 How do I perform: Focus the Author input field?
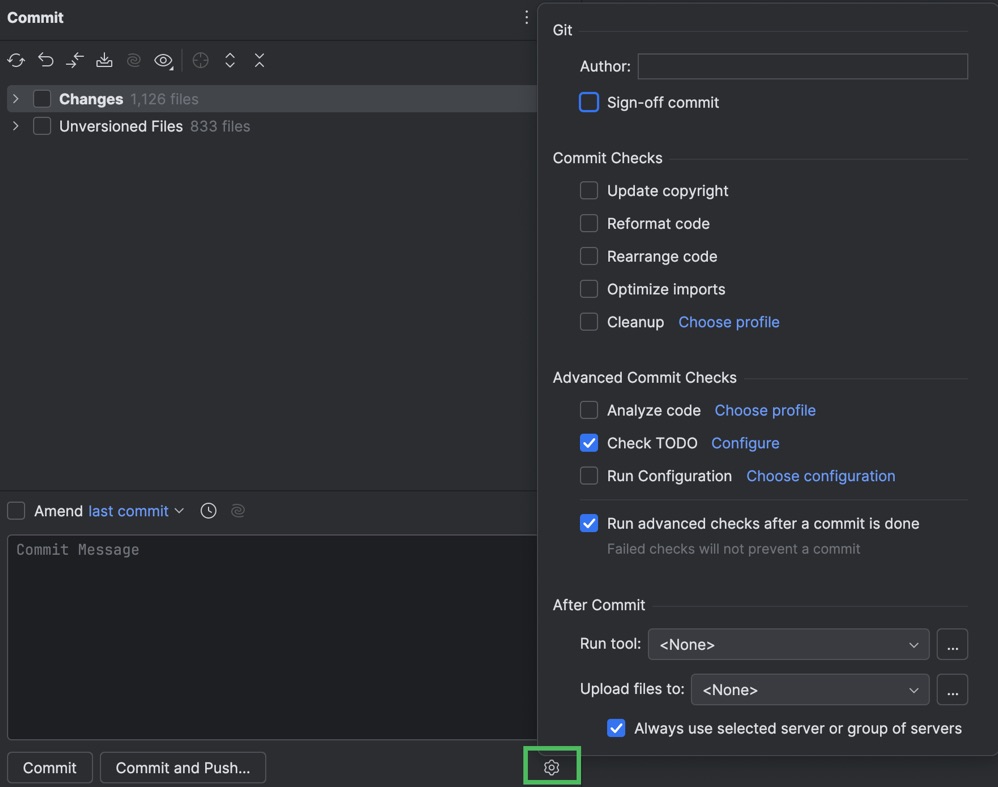click(x=803, y=66)
